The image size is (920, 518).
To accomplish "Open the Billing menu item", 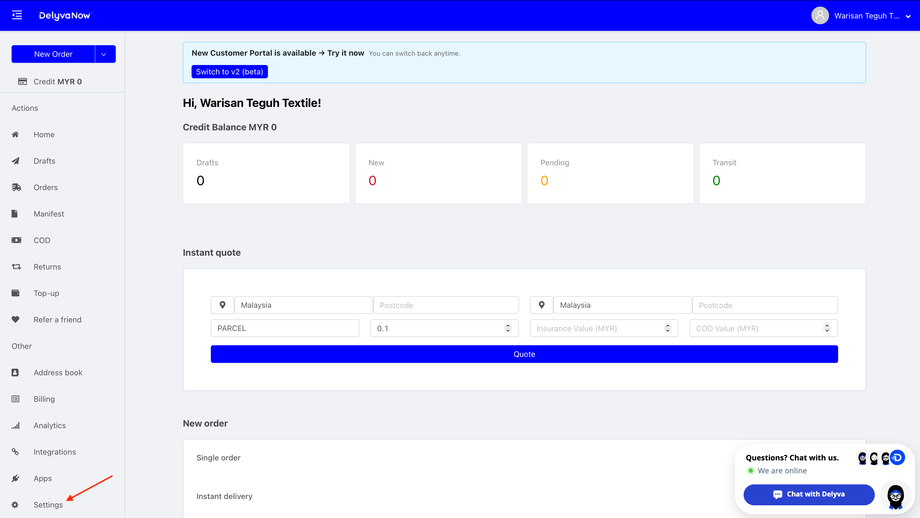I will [x=44, y=399].
